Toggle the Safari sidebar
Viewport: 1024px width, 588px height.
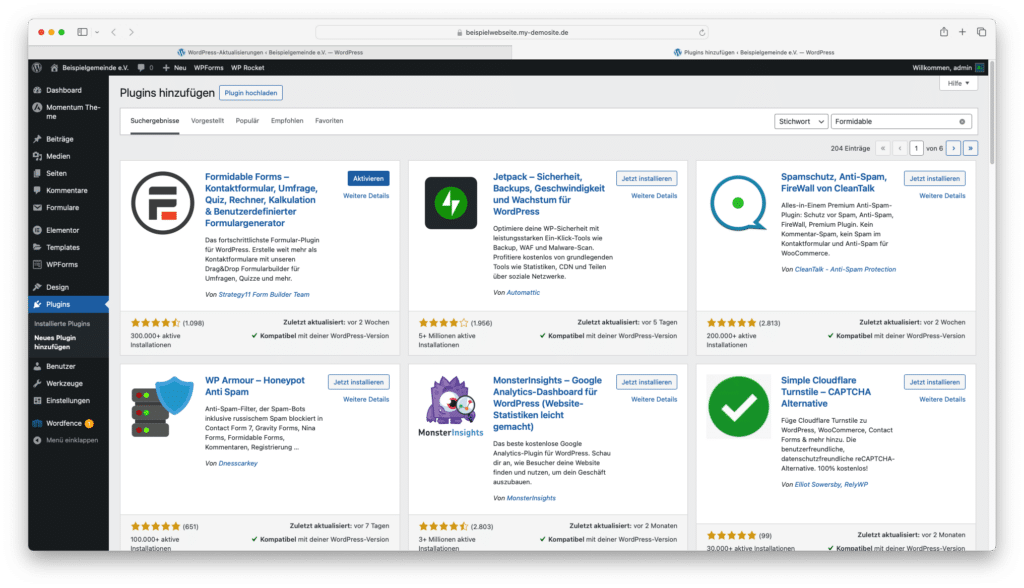tap(82, 31)
